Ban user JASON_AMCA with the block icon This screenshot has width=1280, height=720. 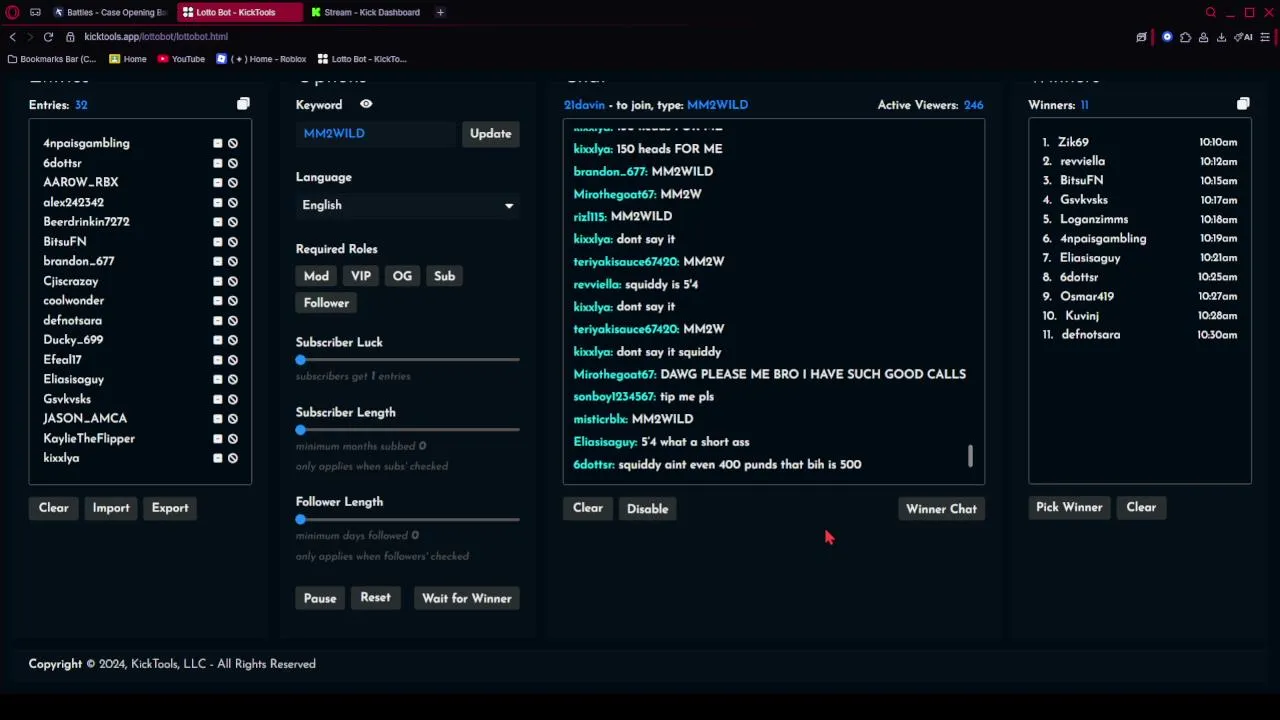(x=233, y=419)
